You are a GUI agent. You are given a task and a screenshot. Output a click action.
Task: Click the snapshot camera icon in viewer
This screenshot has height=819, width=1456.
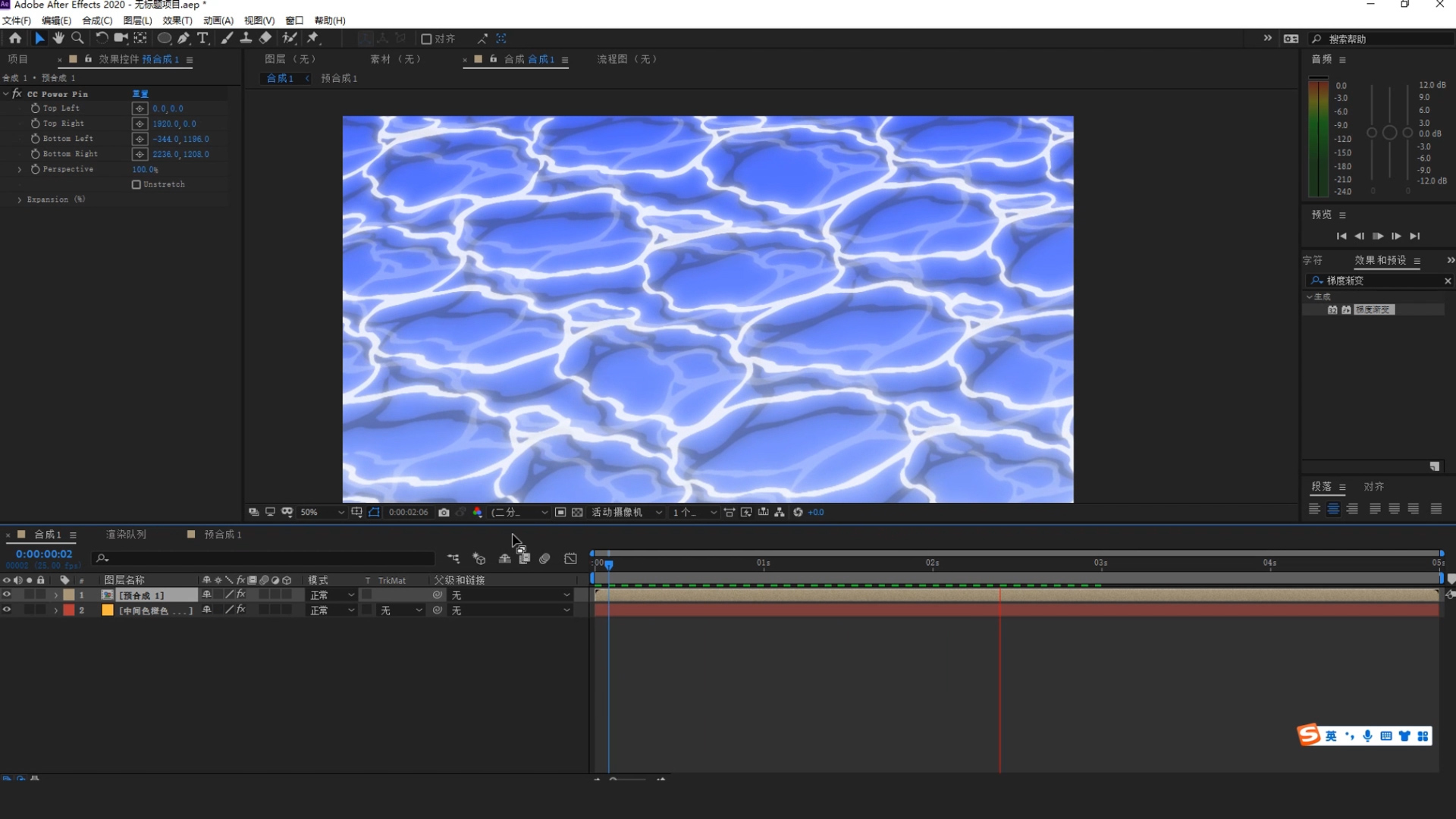444,513
